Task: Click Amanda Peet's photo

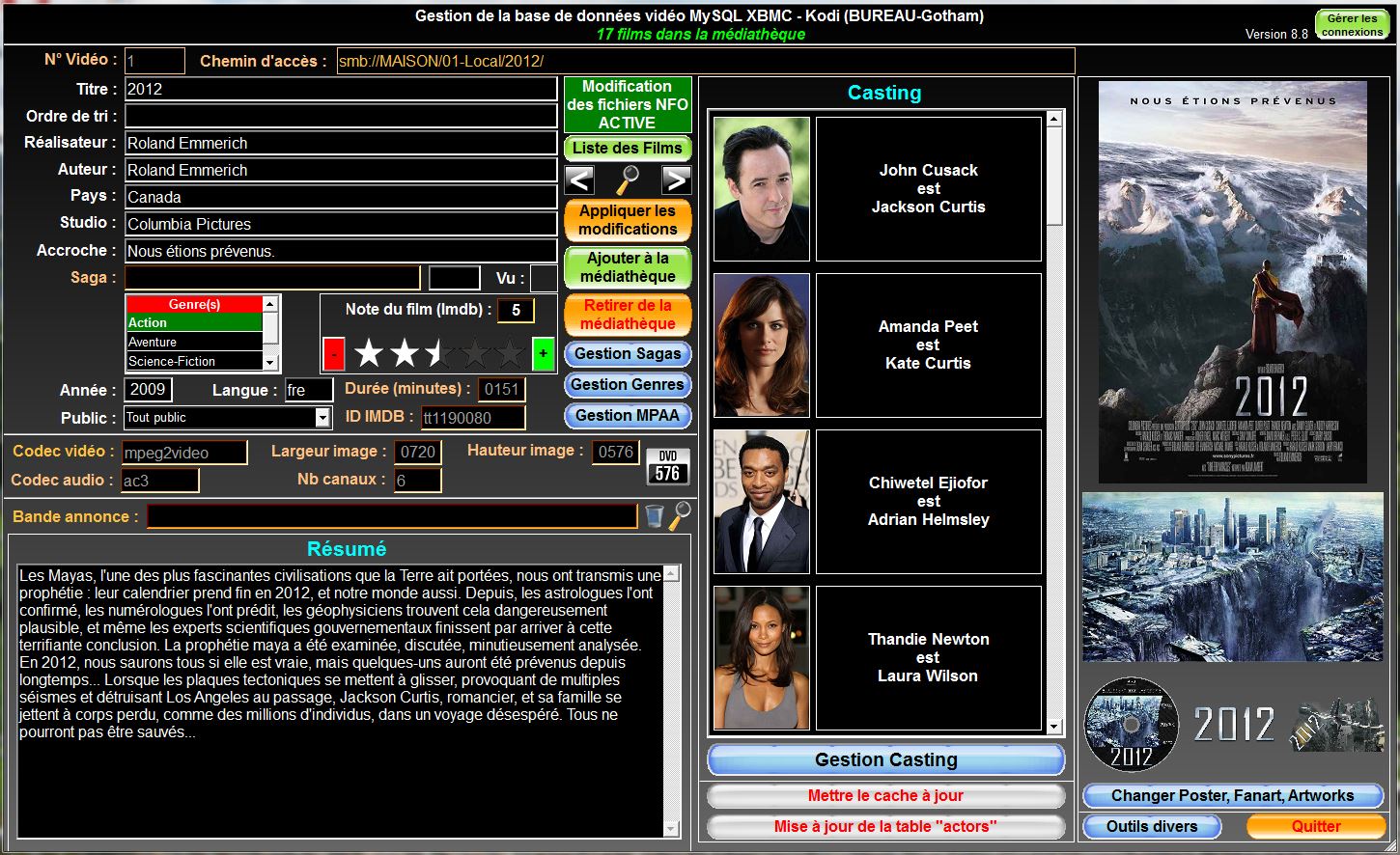Action: tap(762, 345)
